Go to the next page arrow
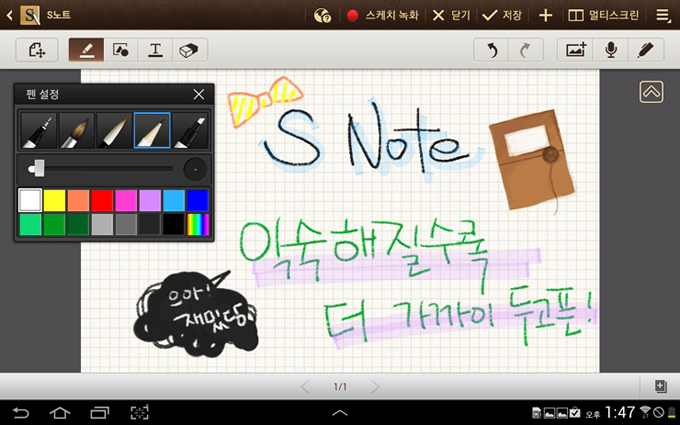Screen dimensions: 680x425 [375, 386]
